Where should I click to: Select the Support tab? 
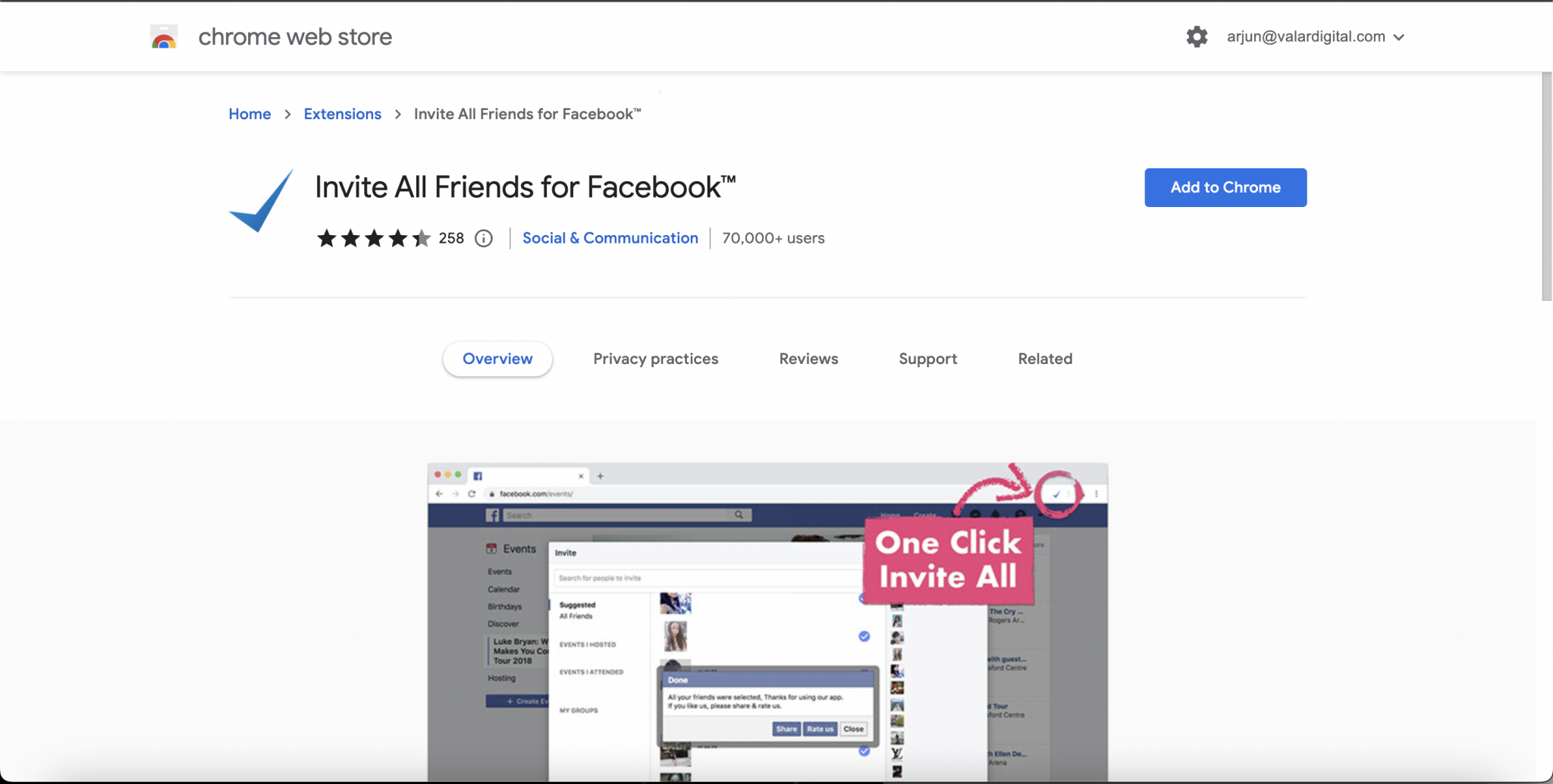[928, 359]
